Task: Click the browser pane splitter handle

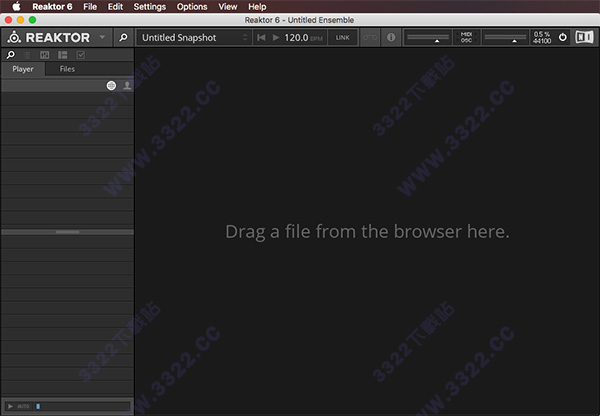Action: pyautogui.click(x=67, y=232)
